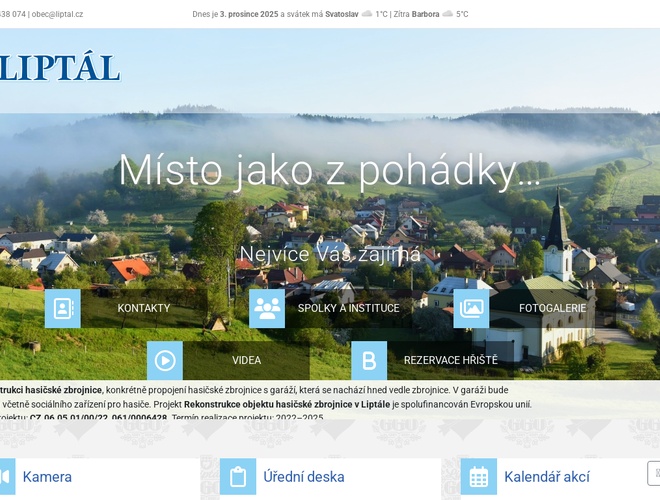Click the Videa play icon
Image resolution: width=660 pixels, height=500 pixels.
pos(165,360)
